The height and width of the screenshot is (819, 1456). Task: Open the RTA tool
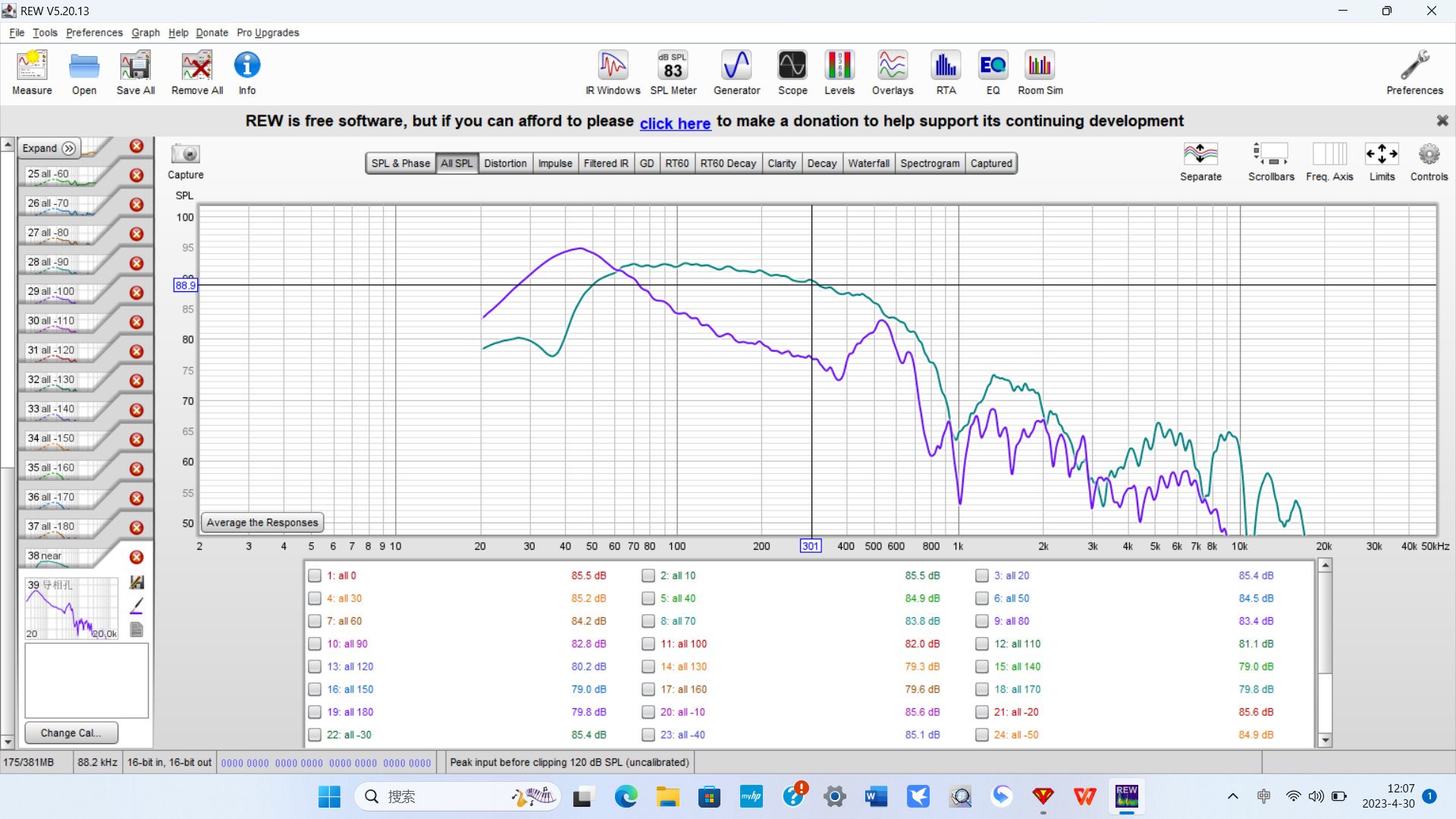pyautogui.click(x=946, y=73)
